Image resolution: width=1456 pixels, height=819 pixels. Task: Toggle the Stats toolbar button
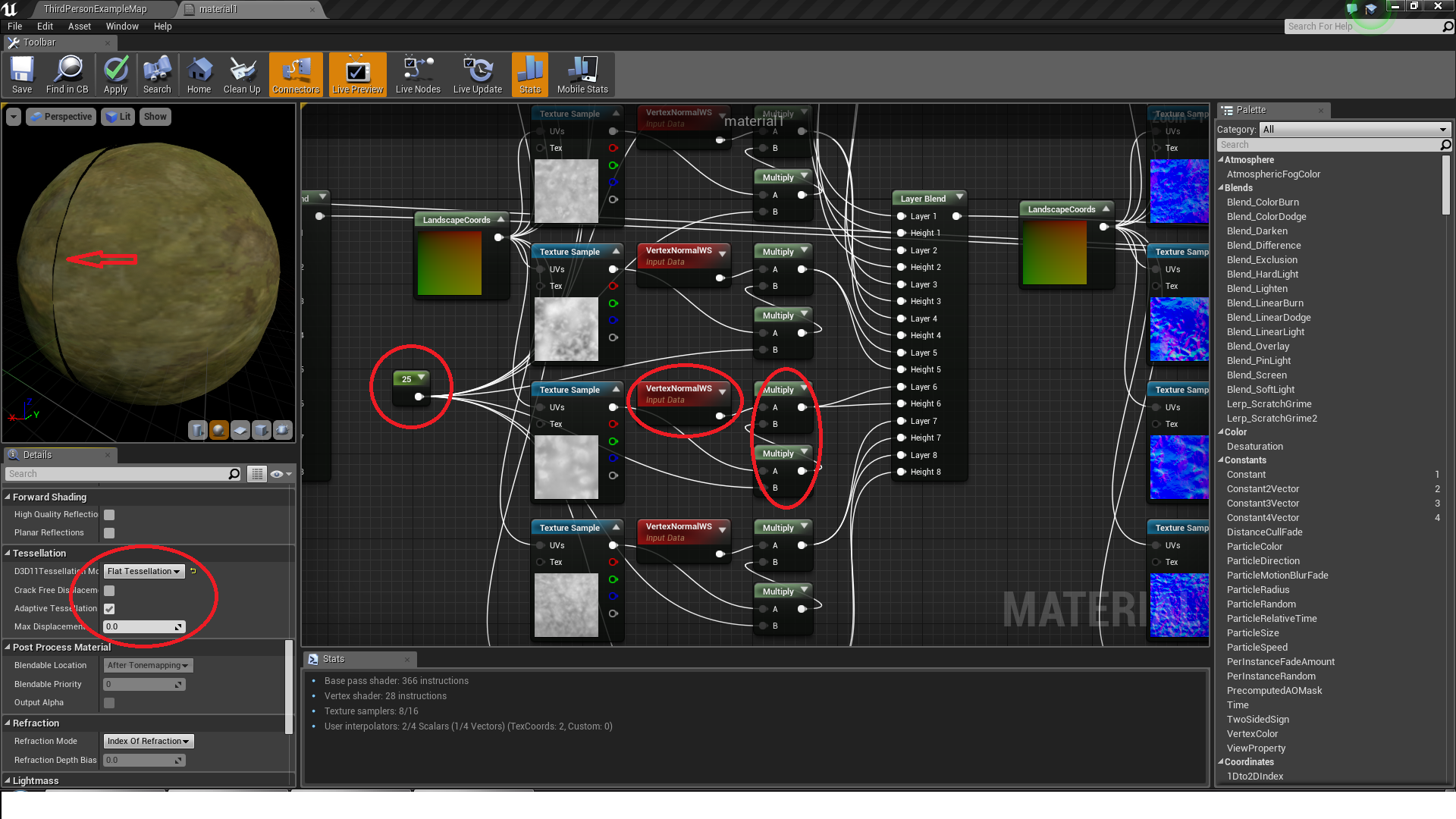(530, 74)
